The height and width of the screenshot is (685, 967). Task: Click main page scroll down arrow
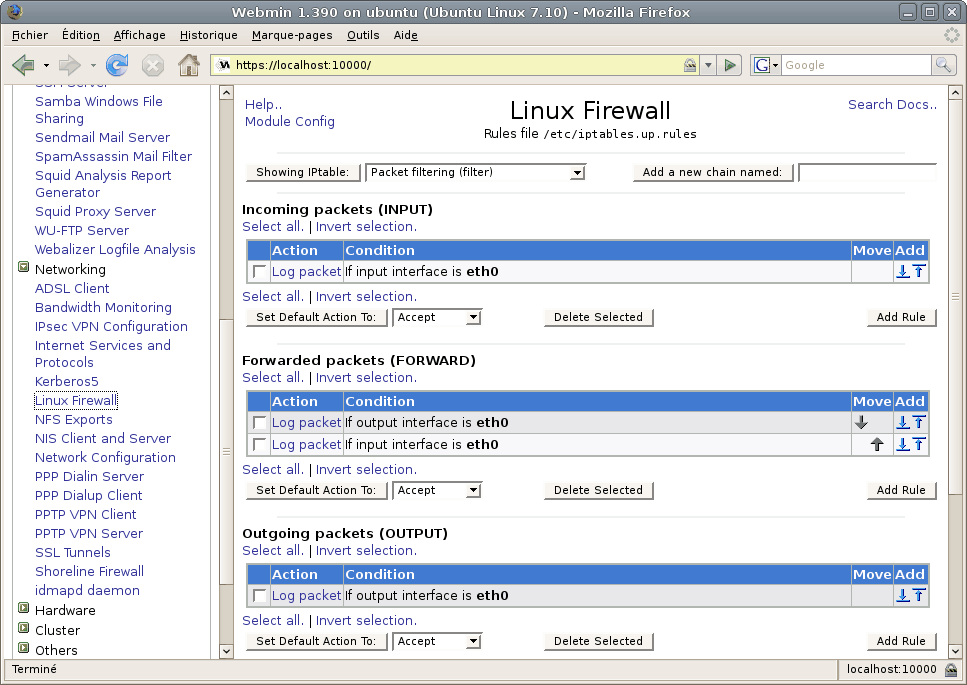[955, 651]
